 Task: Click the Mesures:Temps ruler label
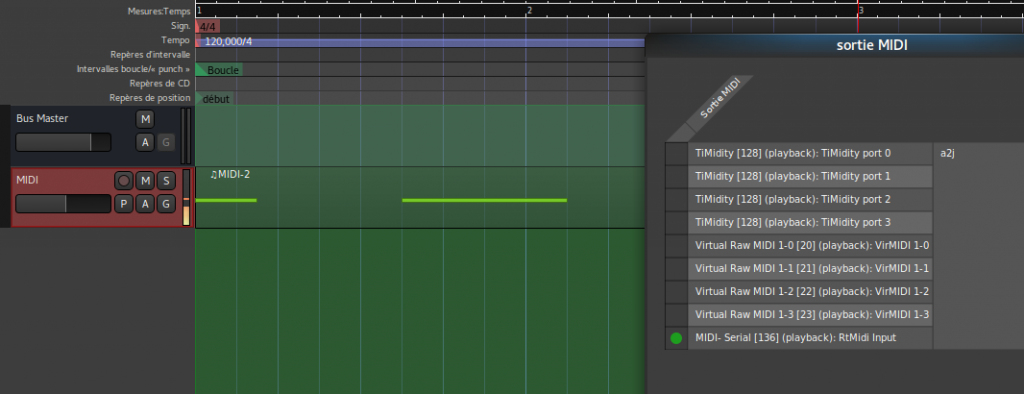click(x=160, y=11)
